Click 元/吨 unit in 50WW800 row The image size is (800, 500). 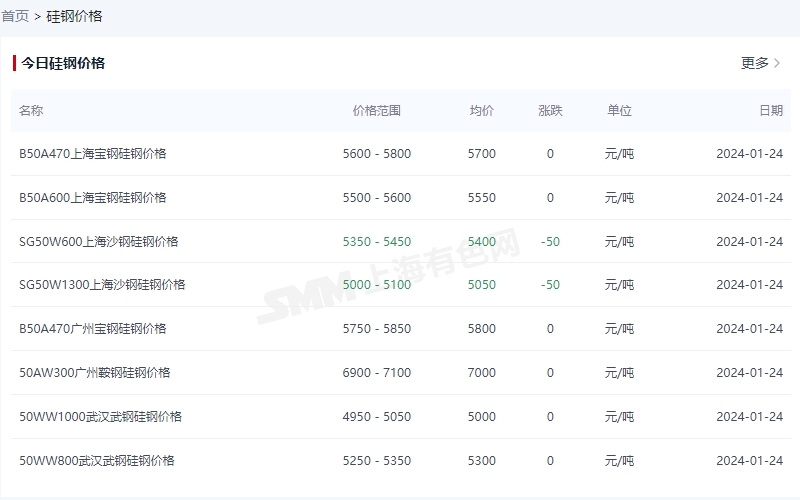coord(619,461)
